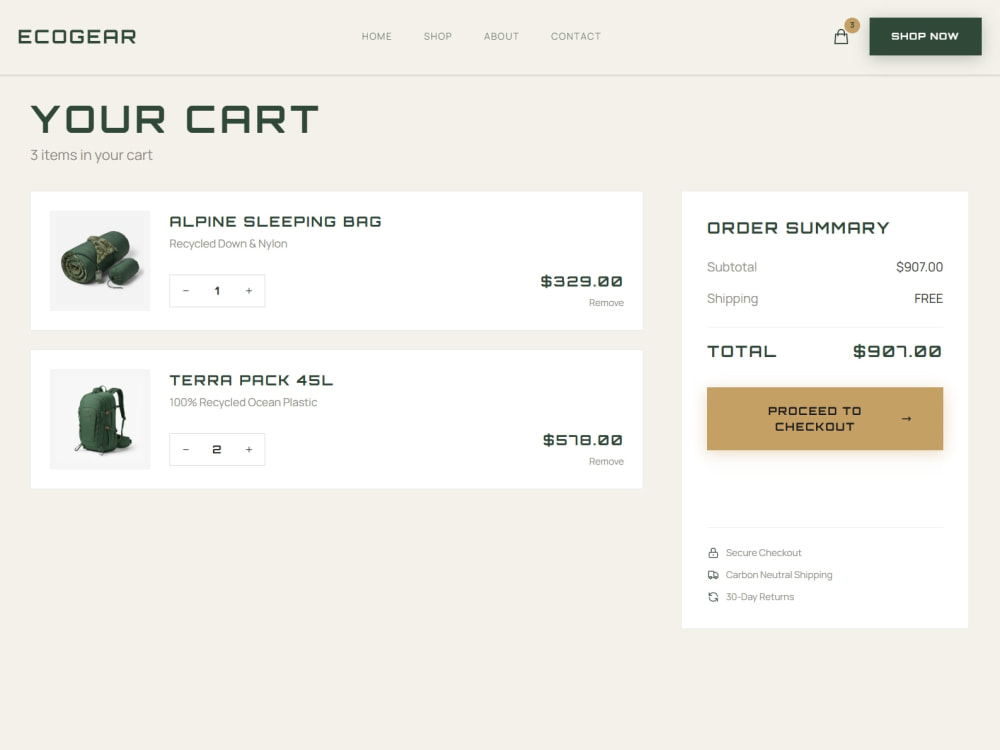Decrease Terra Pack 45L quantity
Screen dimensions: 1000x750
coord(186,450)
